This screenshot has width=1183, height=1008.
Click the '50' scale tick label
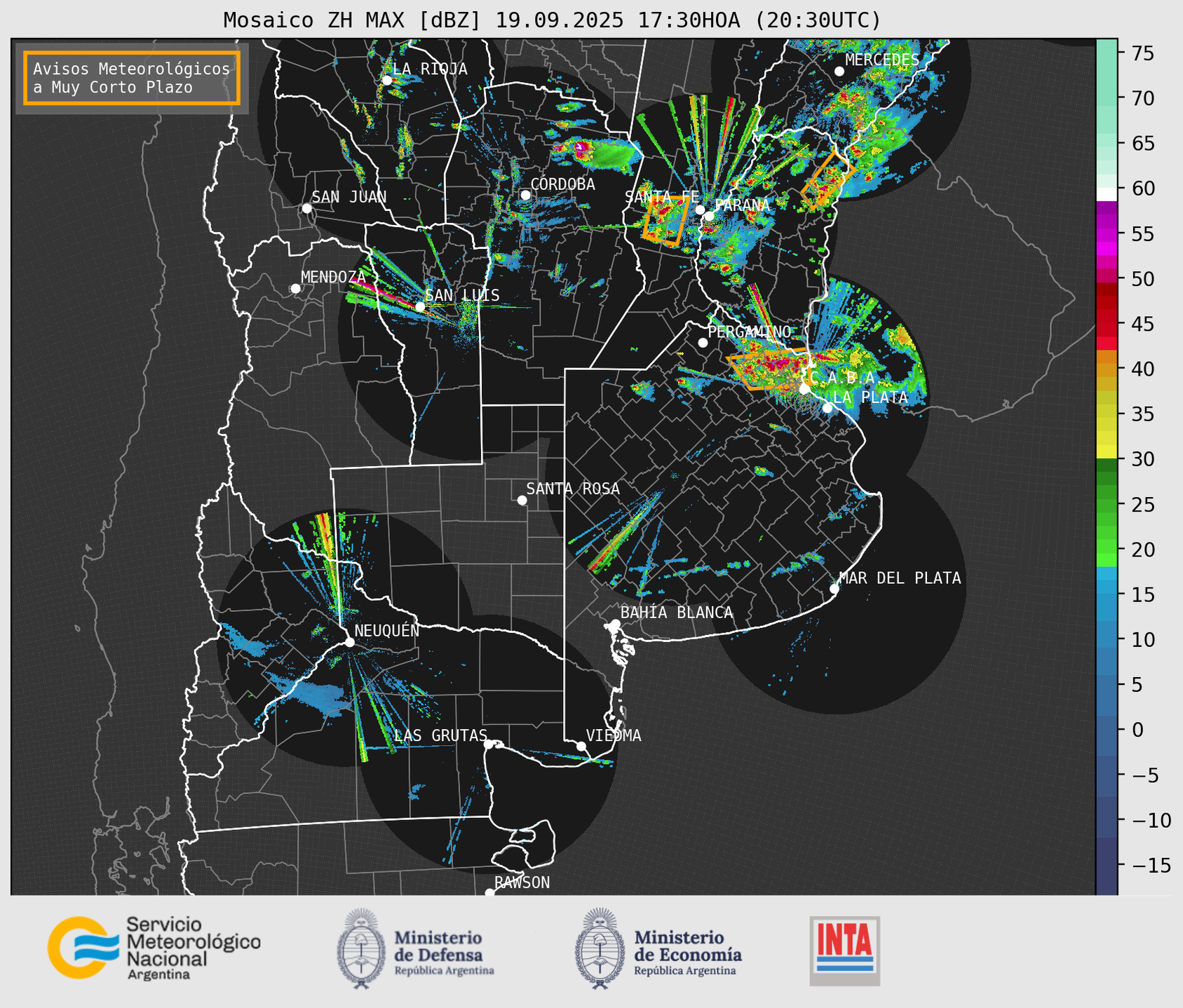[x=1142, y=279]
